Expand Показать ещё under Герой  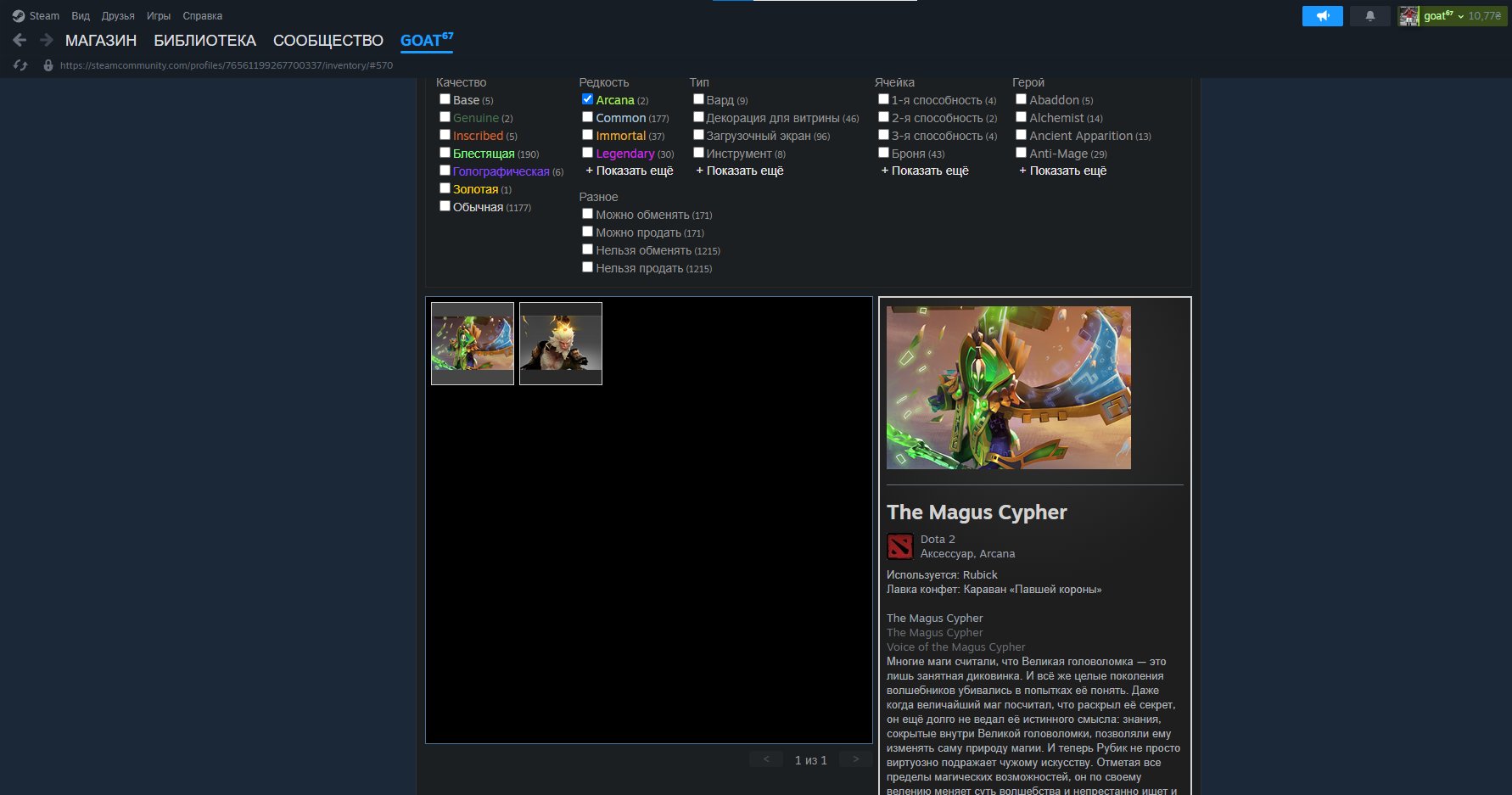[x=1063, y=171]
